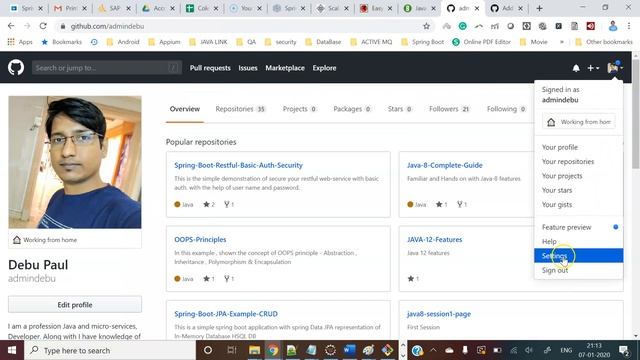The height and width of the screenshot is (360, 640).
Task: Open GitHub home via Octocat logo
Action: pyautogui.click(x=16, y=68)
